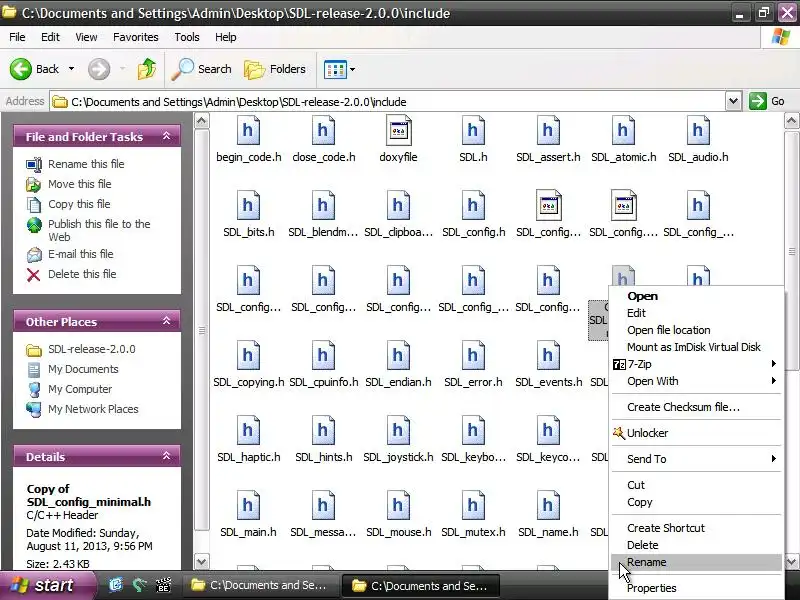800x600 pixels.
Task: Open the File menu
Action: click(17, 37)
